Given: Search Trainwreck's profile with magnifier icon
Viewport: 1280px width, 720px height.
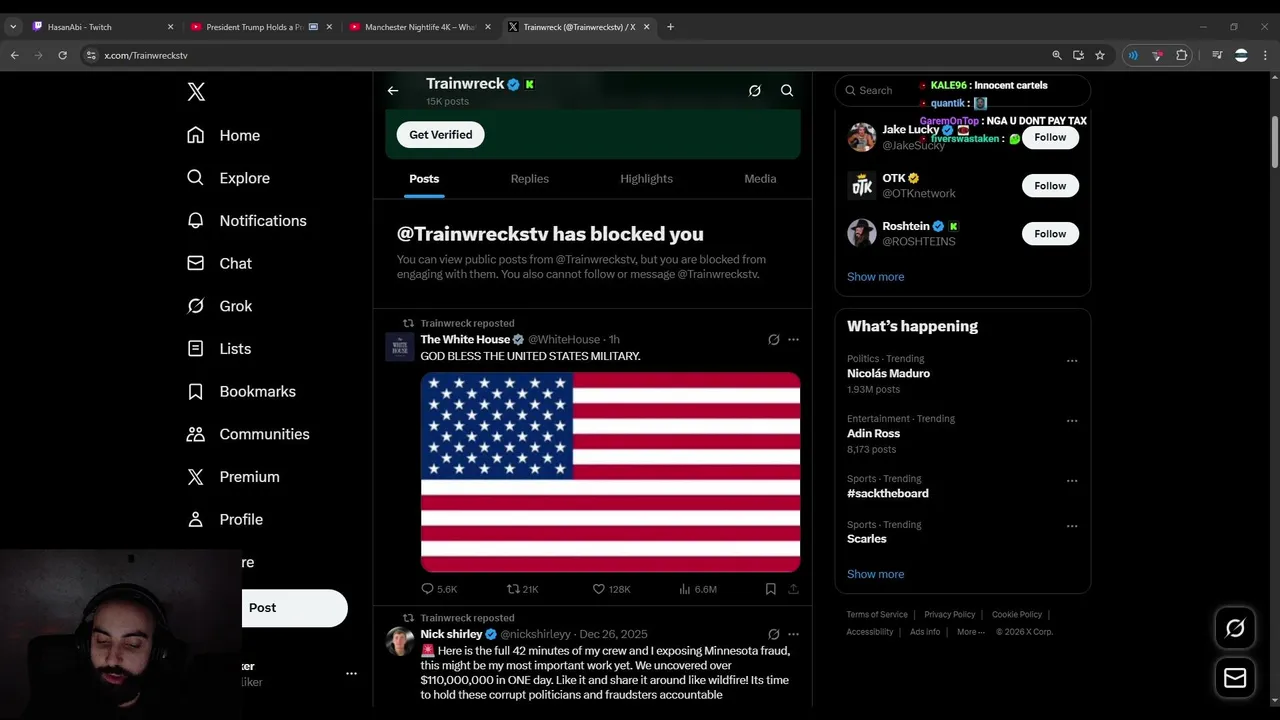Looking at the screenshot, I should [787, 91].
